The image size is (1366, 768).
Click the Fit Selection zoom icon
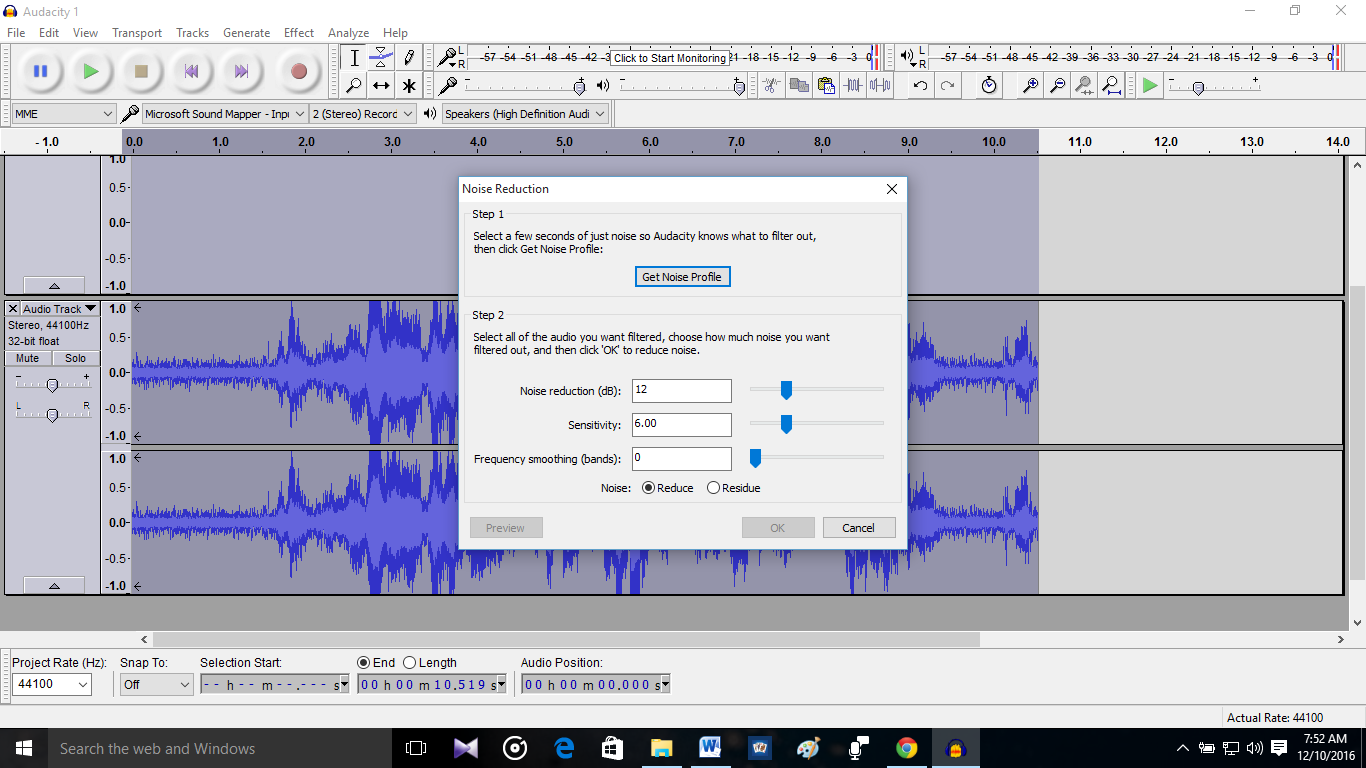pyautogui.click(x=1083, y=85)
